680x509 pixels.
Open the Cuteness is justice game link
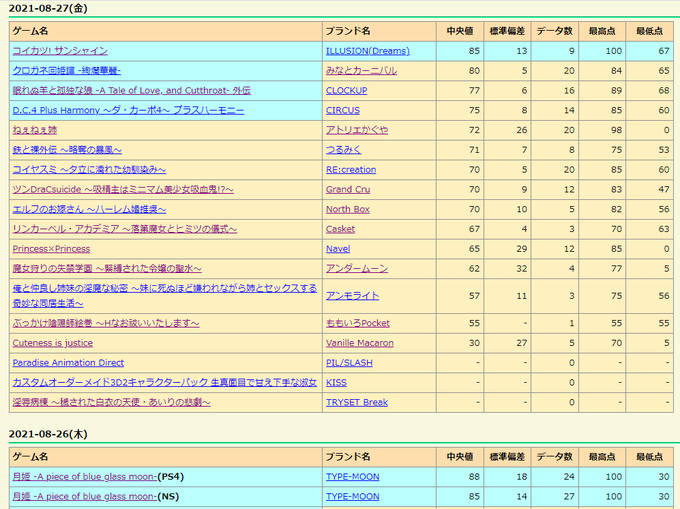52,343
